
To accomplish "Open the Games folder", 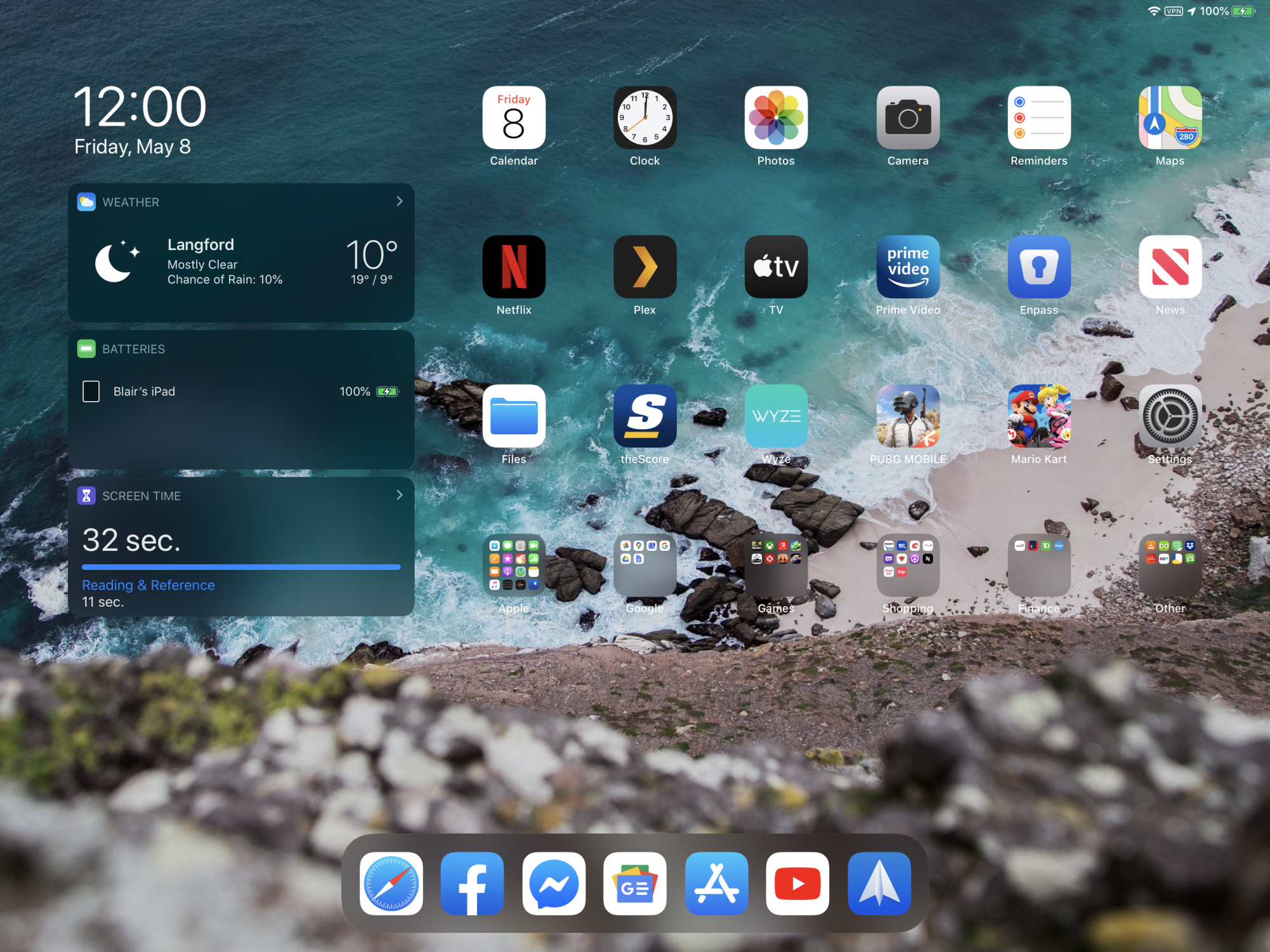I will click(x=776, y=565).
